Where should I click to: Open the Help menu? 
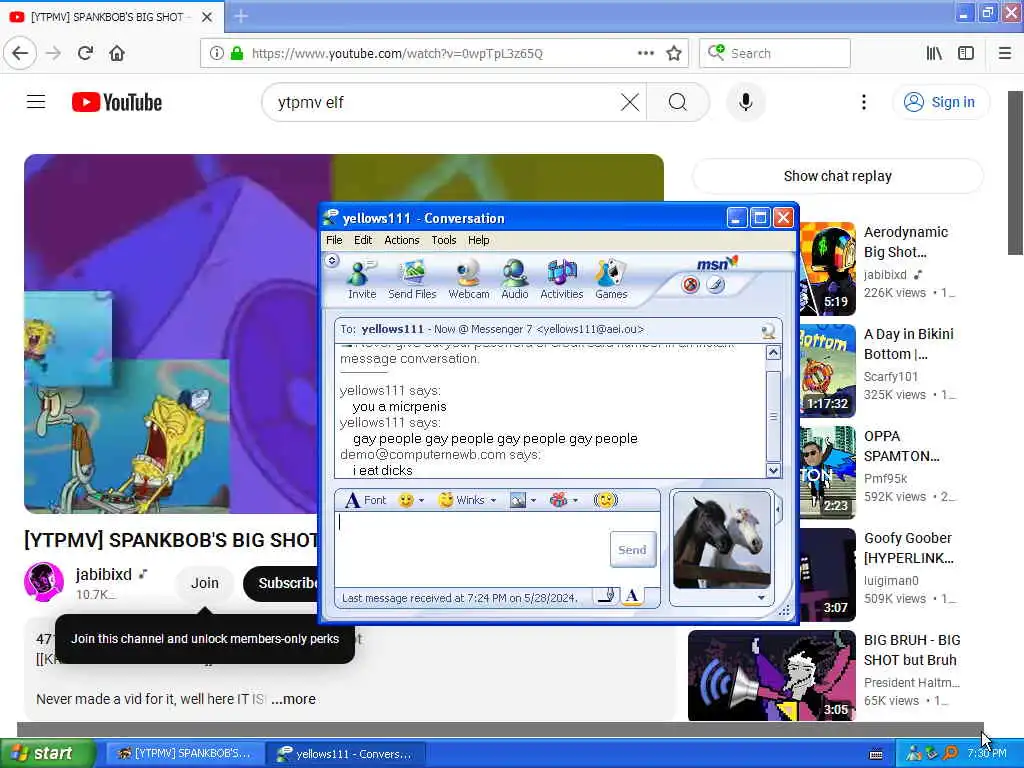[478, 240]
